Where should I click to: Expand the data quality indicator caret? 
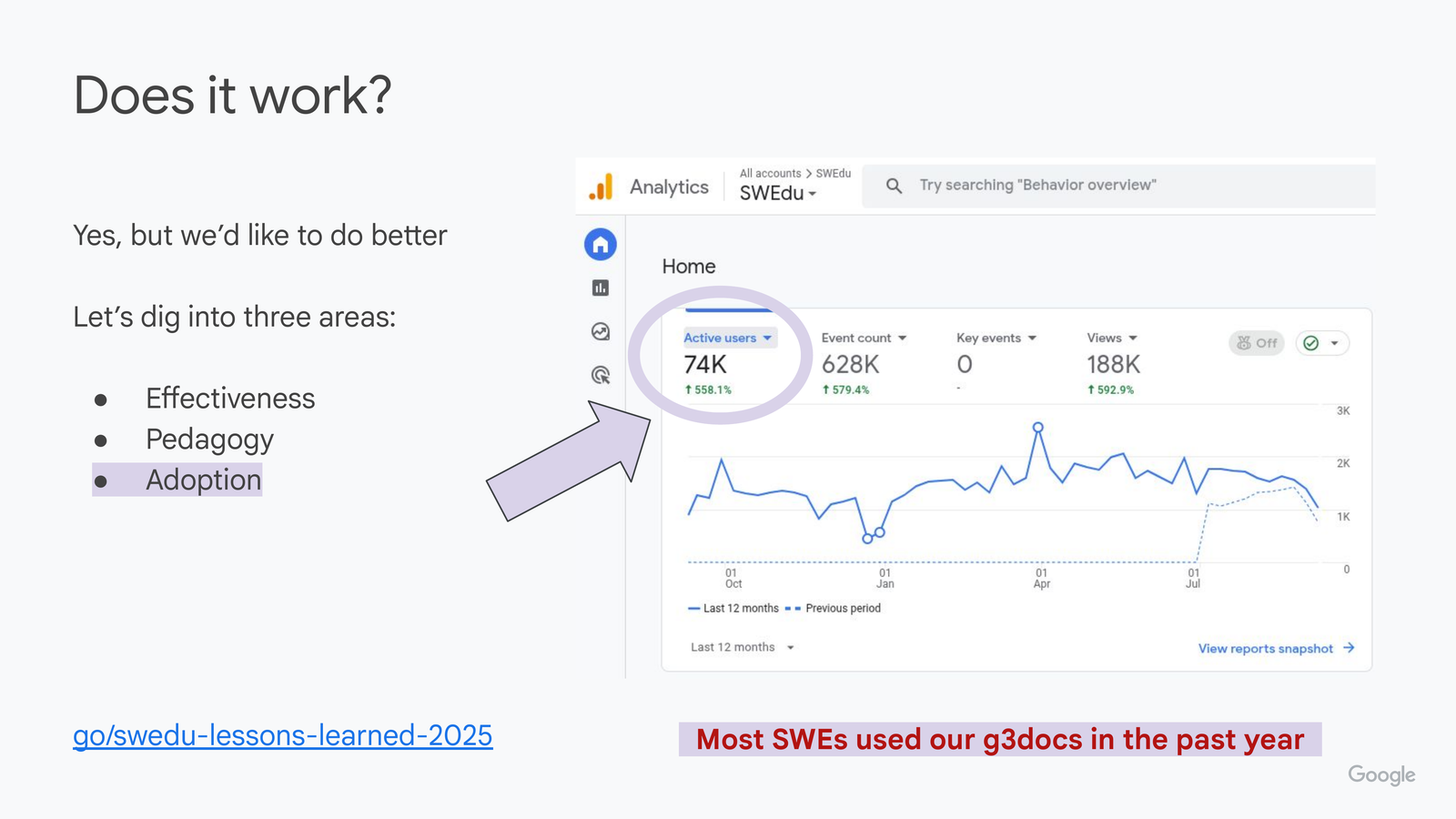(x=1334, y=343)
